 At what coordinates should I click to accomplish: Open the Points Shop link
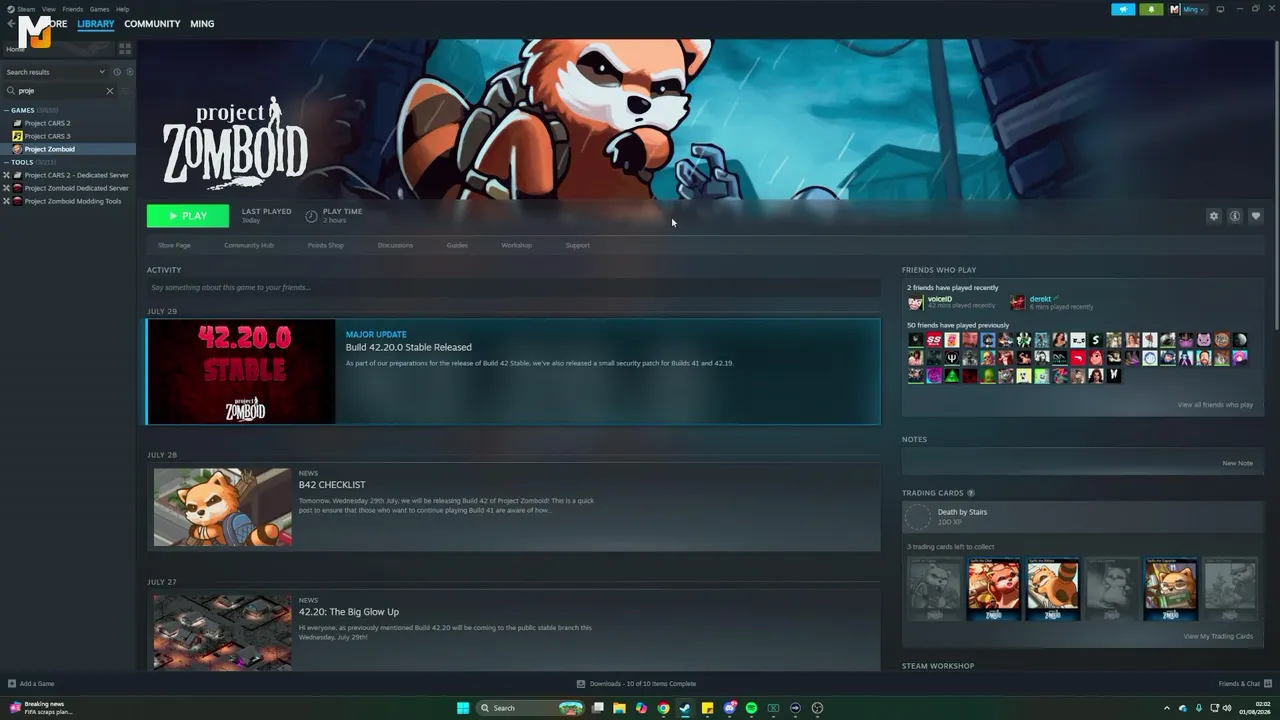(x=326, y=245)
